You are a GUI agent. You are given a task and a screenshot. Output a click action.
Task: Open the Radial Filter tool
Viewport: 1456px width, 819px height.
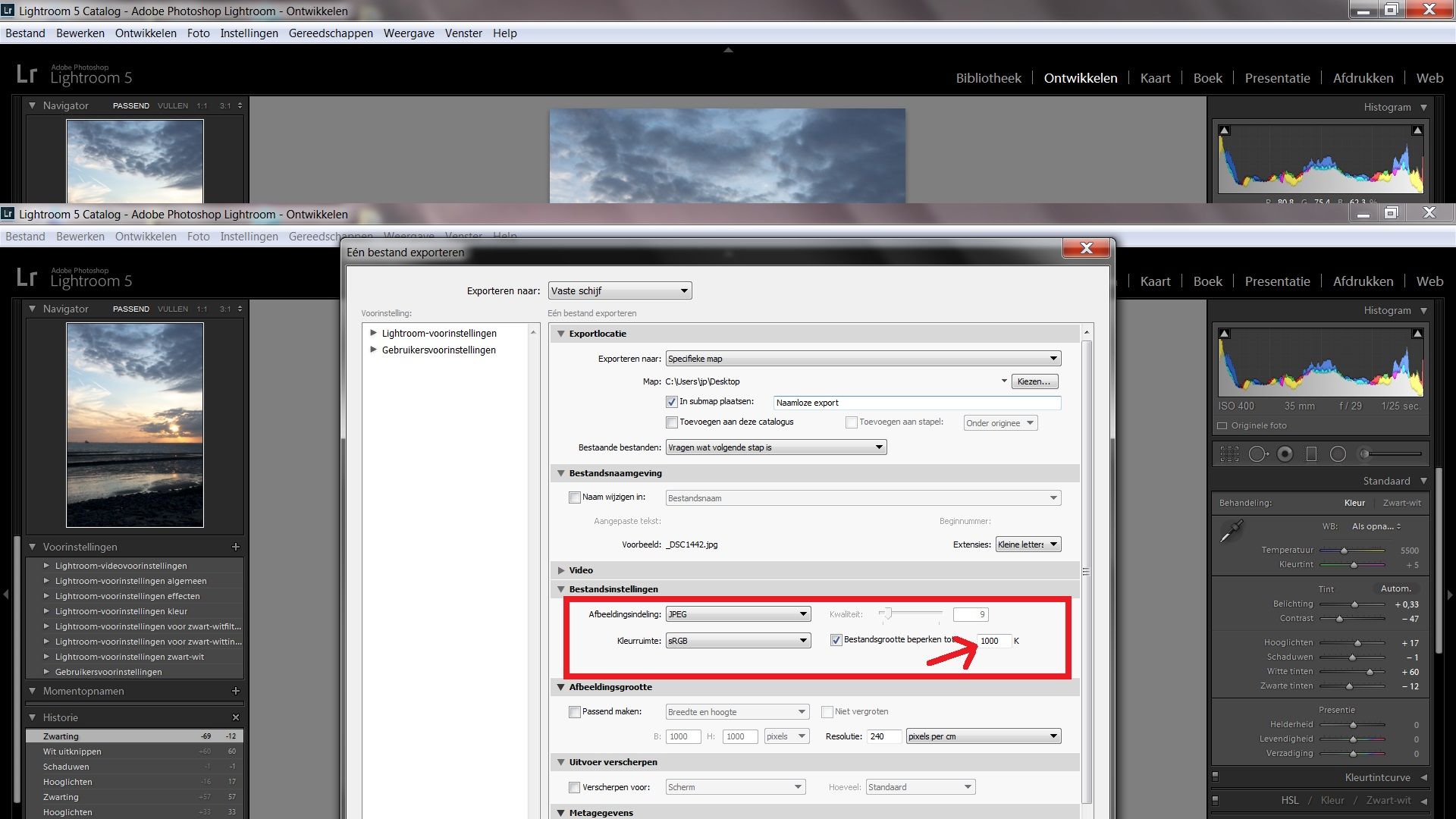(1338, 454)
